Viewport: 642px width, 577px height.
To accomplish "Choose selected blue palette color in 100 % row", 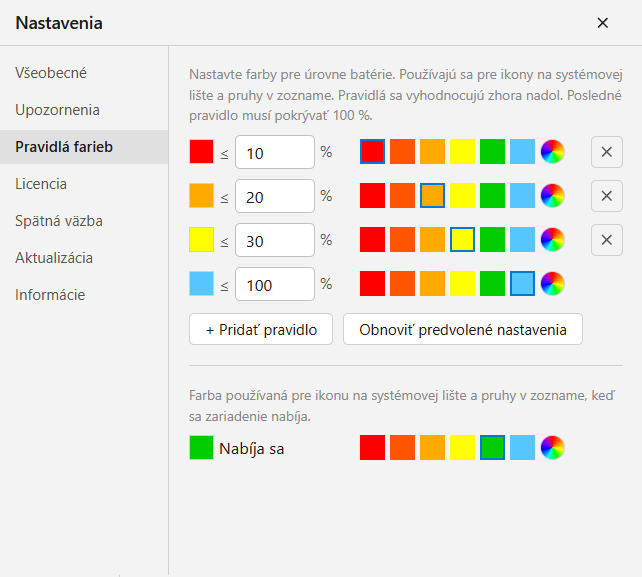I will [x=522, y=283].
